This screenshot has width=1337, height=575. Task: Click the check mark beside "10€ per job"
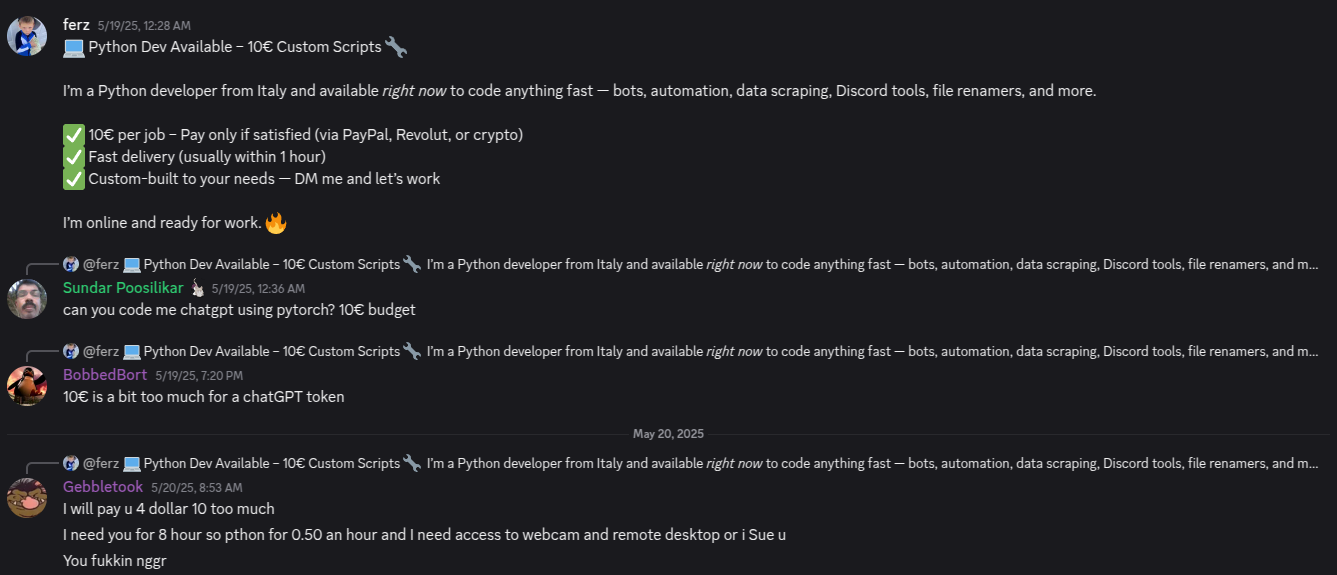(74, 135)
